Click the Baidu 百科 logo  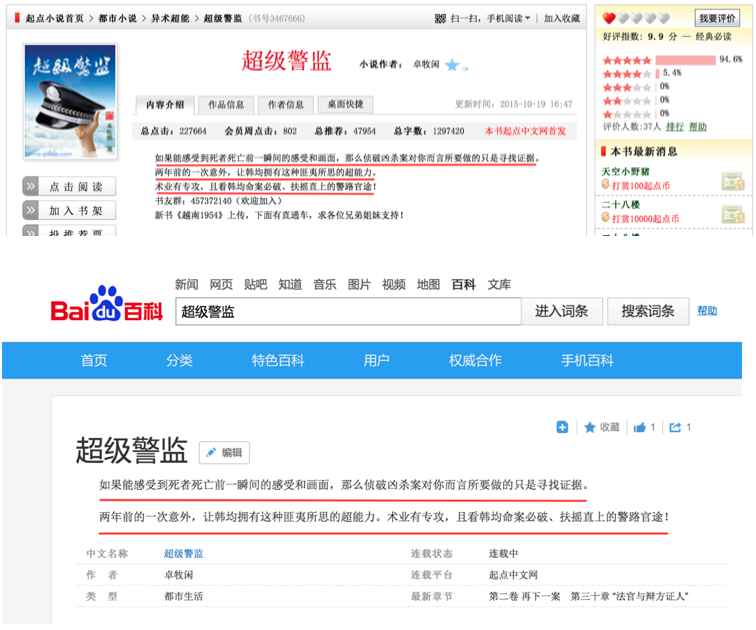(x=107, y=305)
